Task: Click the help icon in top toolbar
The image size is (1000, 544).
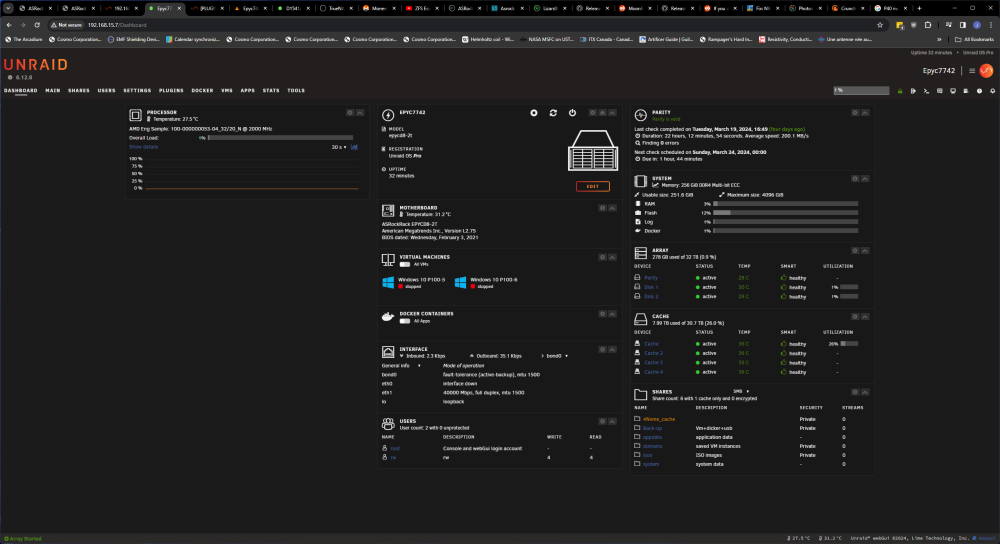Action: (x=979, y=91)
